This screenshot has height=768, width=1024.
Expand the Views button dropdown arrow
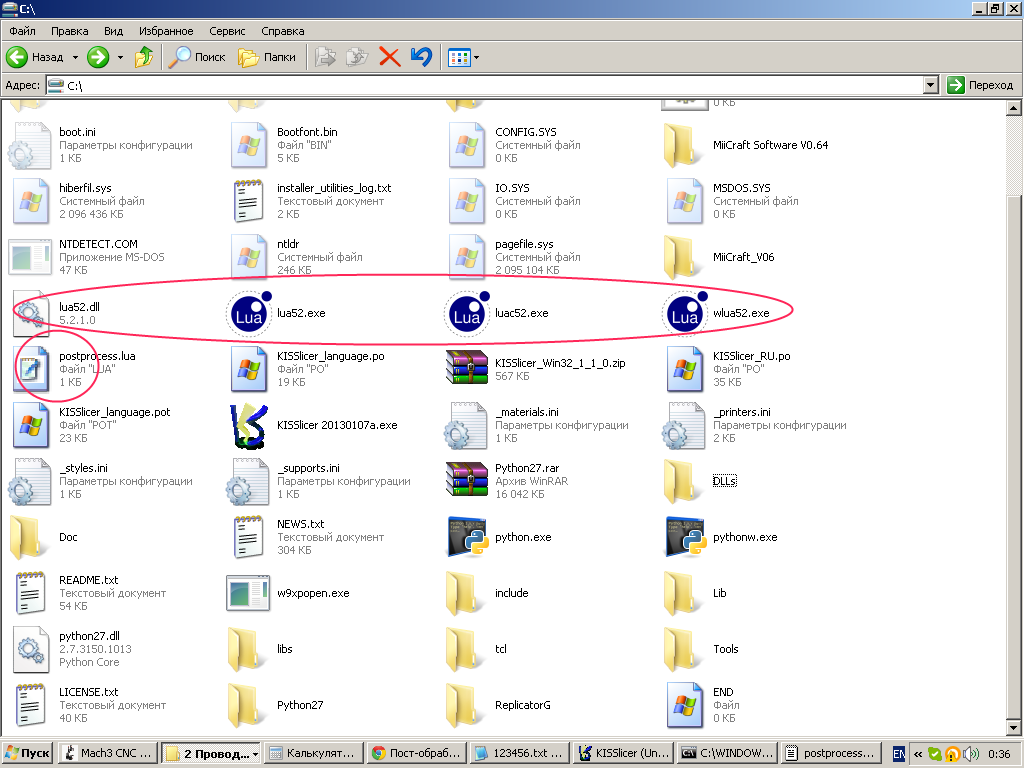pyautogui.click(x=476, y=57)
